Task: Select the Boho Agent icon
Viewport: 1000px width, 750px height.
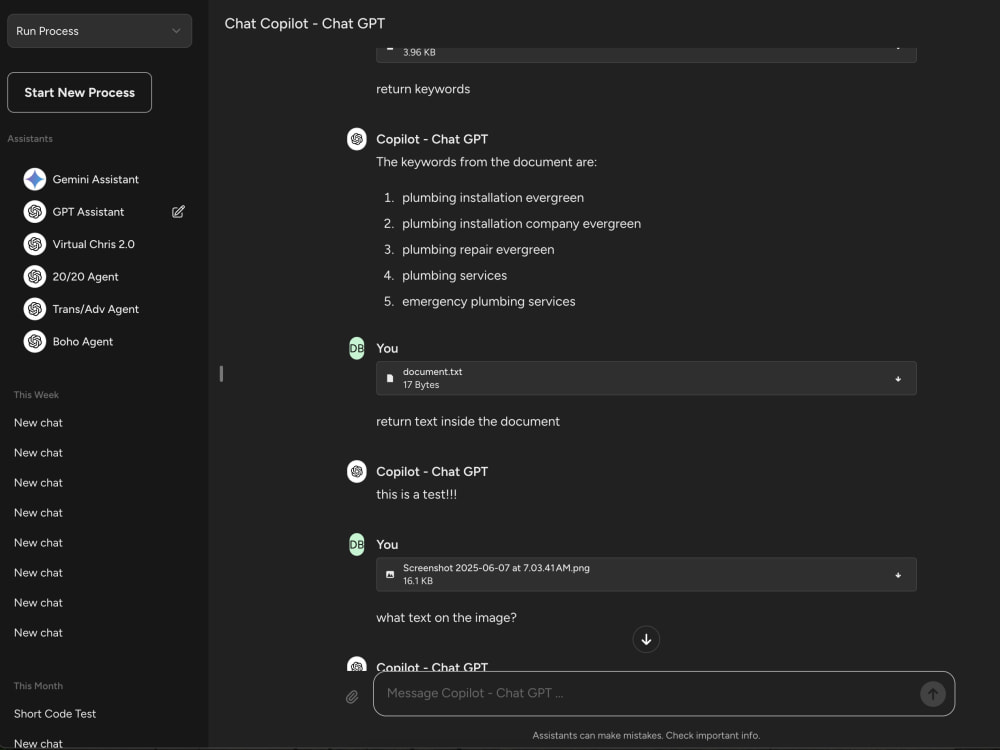Action: point(34,342)
